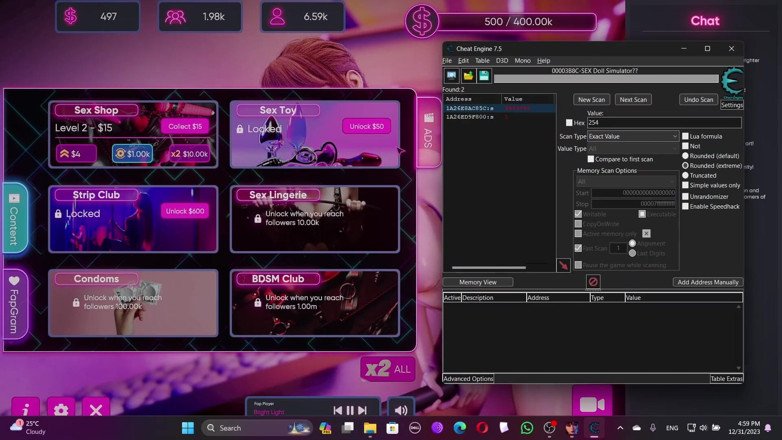This screenshot has height=440, width=782.
Task: Open Opera browser from taskbar
Action: (x=482, y=428)
